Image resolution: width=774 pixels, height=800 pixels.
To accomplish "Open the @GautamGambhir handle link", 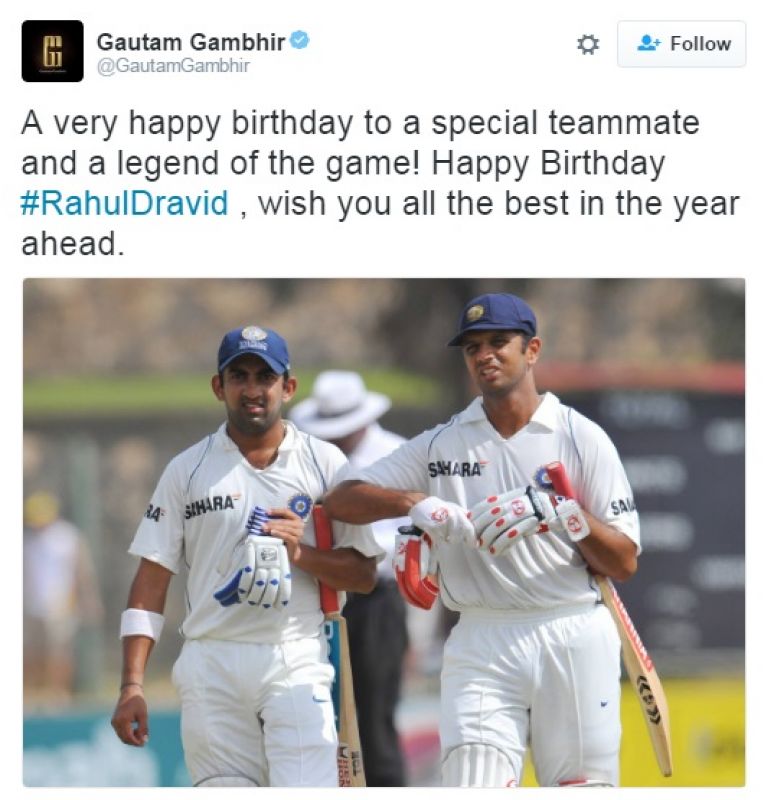I will click(173, 66).
